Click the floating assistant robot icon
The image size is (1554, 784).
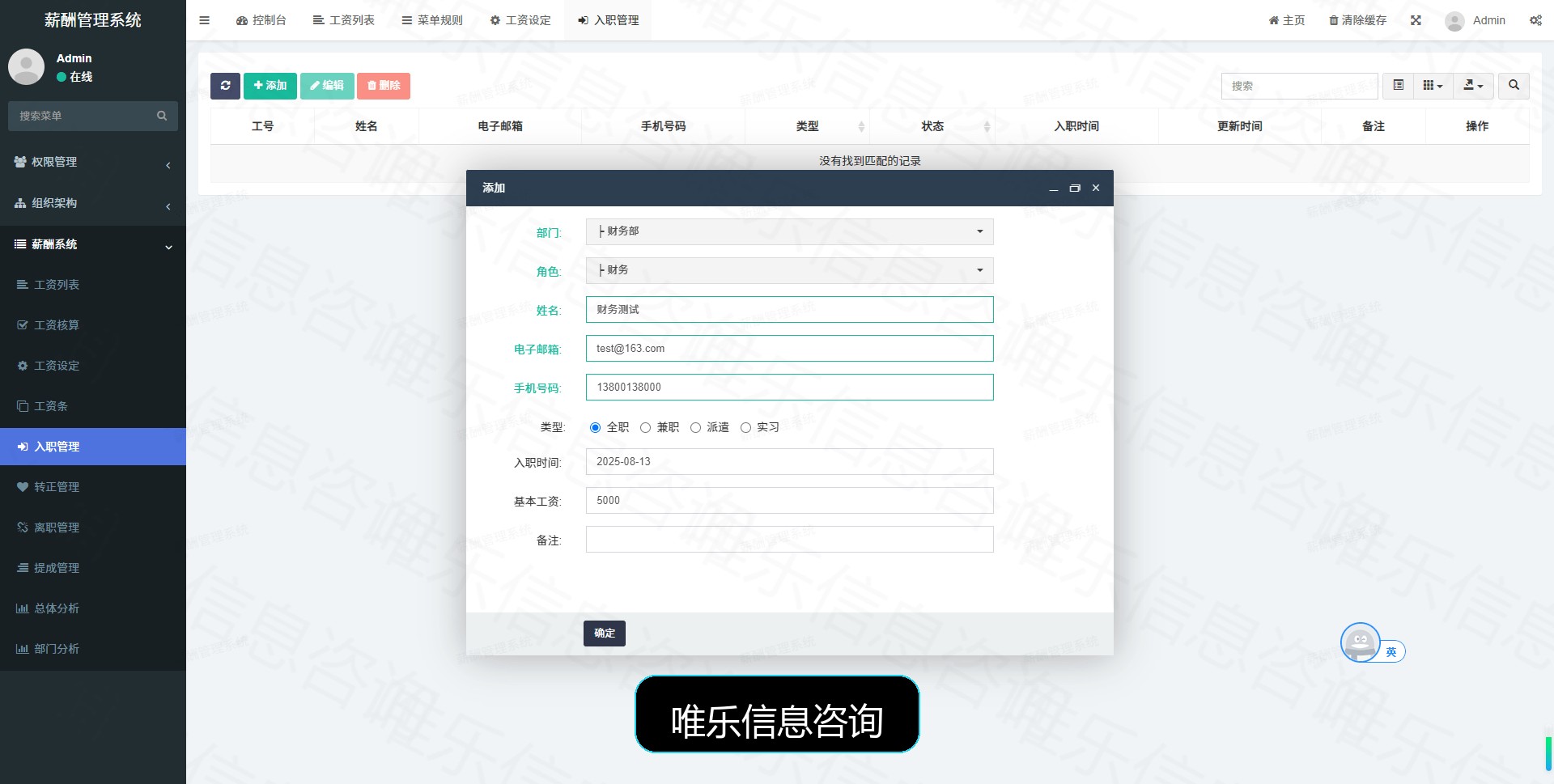(1360, 642)
